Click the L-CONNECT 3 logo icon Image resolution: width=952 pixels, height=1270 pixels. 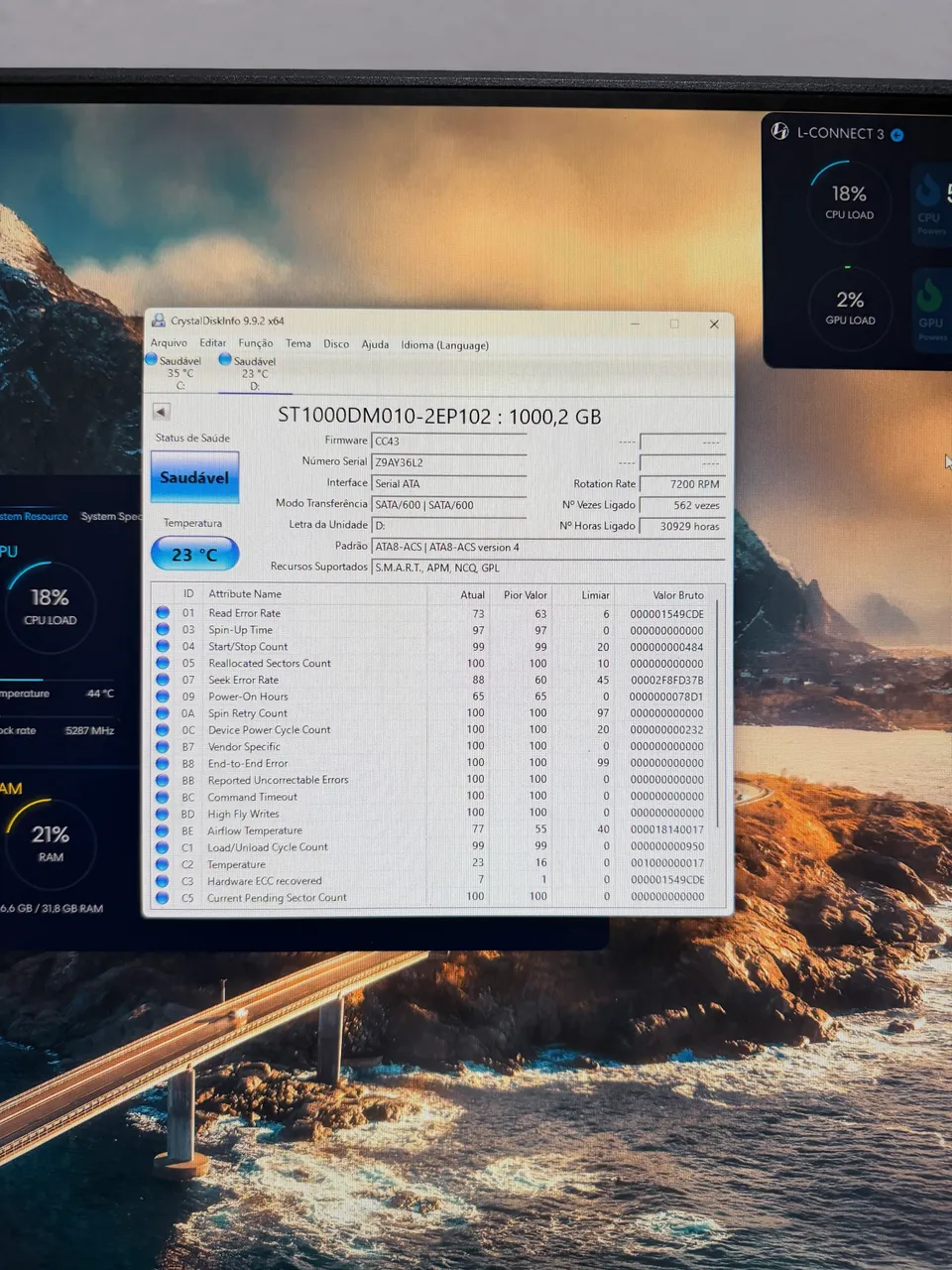[780, 132]
